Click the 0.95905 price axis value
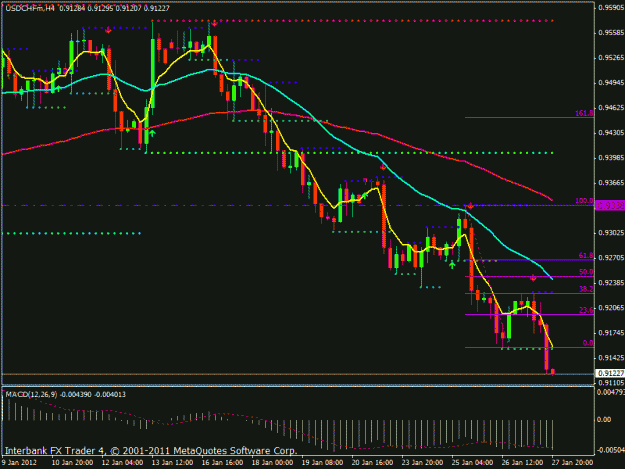The image size is (625, 469). [x=611, y=8]
